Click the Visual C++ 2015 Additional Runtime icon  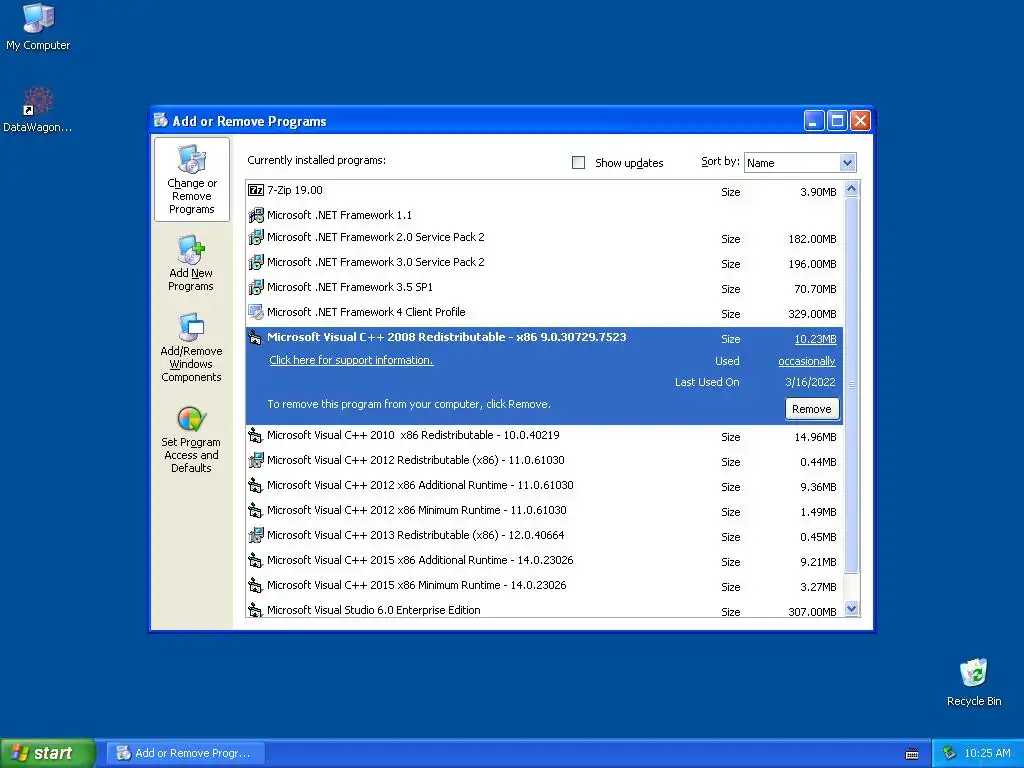pyautogui.click(x=255, y=560)
